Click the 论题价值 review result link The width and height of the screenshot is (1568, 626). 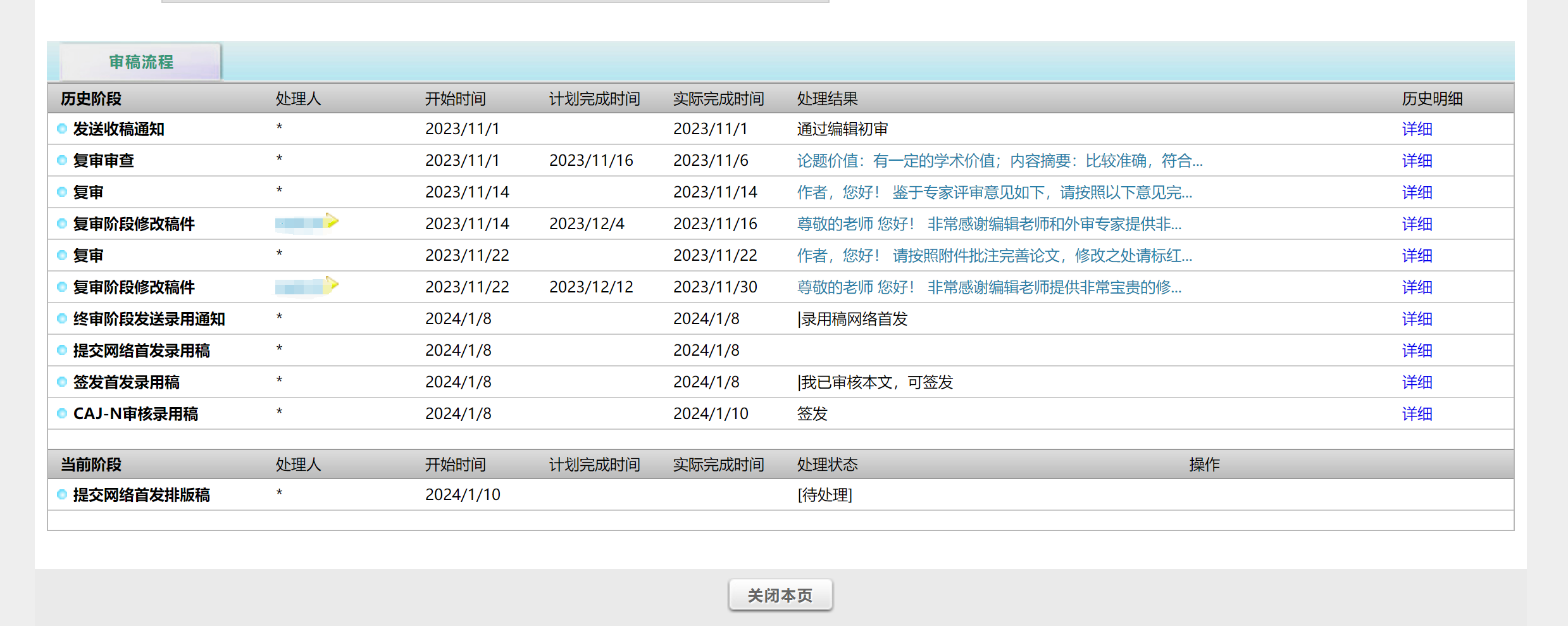999,161
